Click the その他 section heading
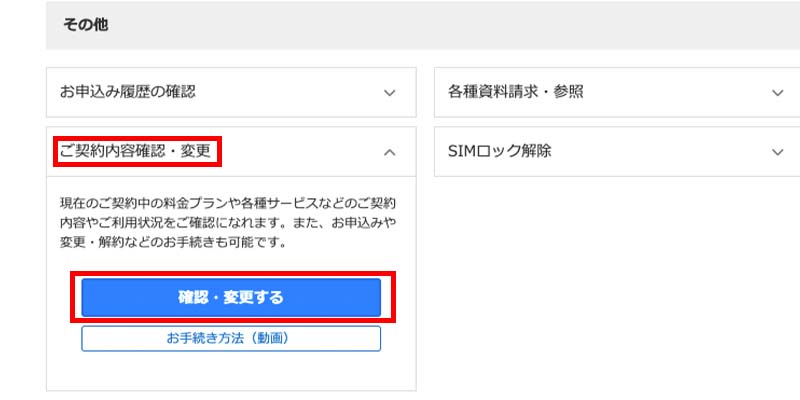The image size is (800, 400). pos(85,25)
